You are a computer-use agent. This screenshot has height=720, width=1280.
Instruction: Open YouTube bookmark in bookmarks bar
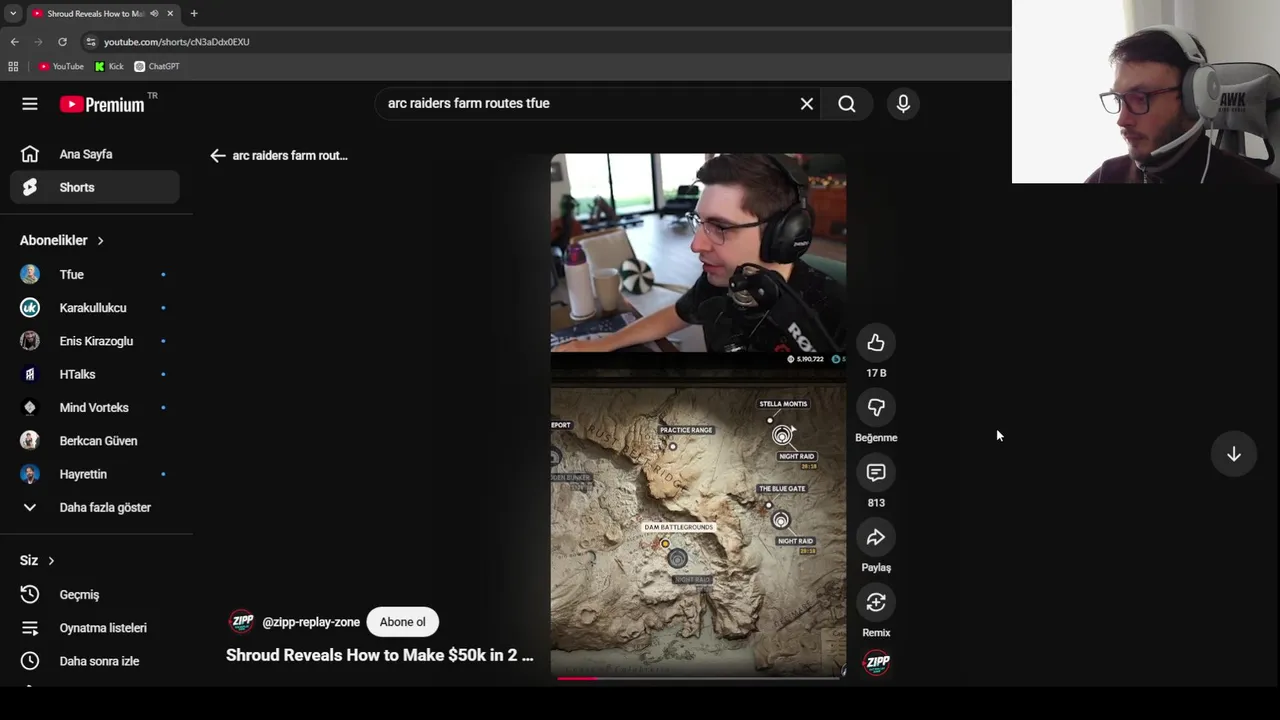[61, 67]
